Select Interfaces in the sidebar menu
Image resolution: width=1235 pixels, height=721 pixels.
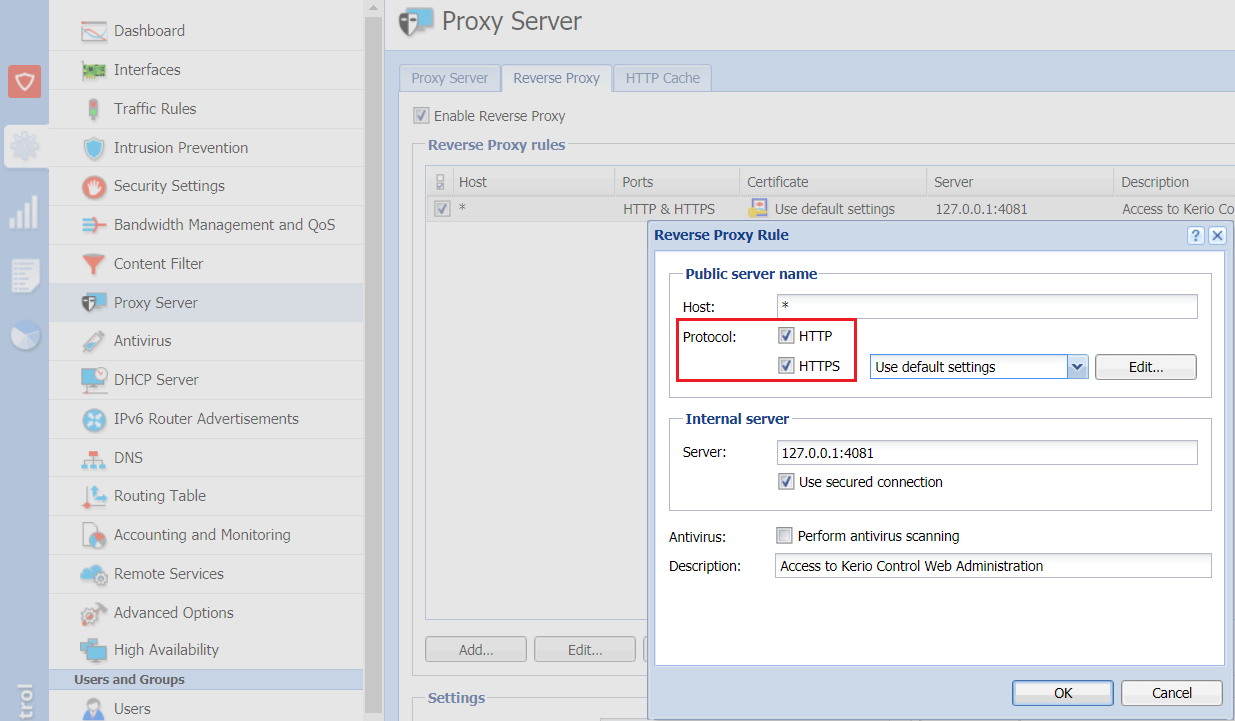pos(206,70)
